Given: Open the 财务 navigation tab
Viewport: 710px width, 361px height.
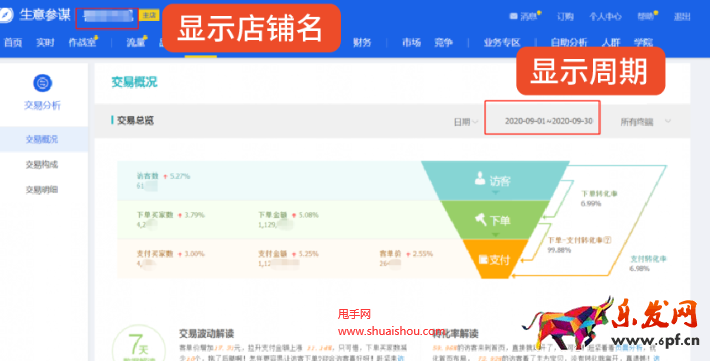Looking at the screenshot, I should 362,43.
